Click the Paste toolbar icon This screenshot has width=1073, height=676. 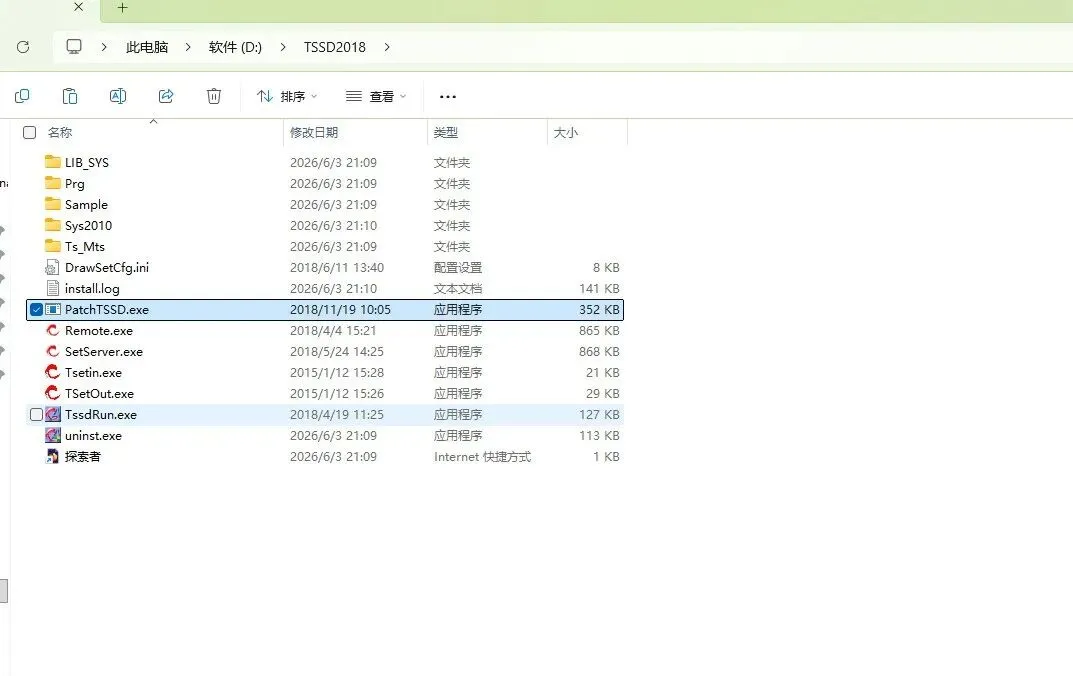click(70, 96)
